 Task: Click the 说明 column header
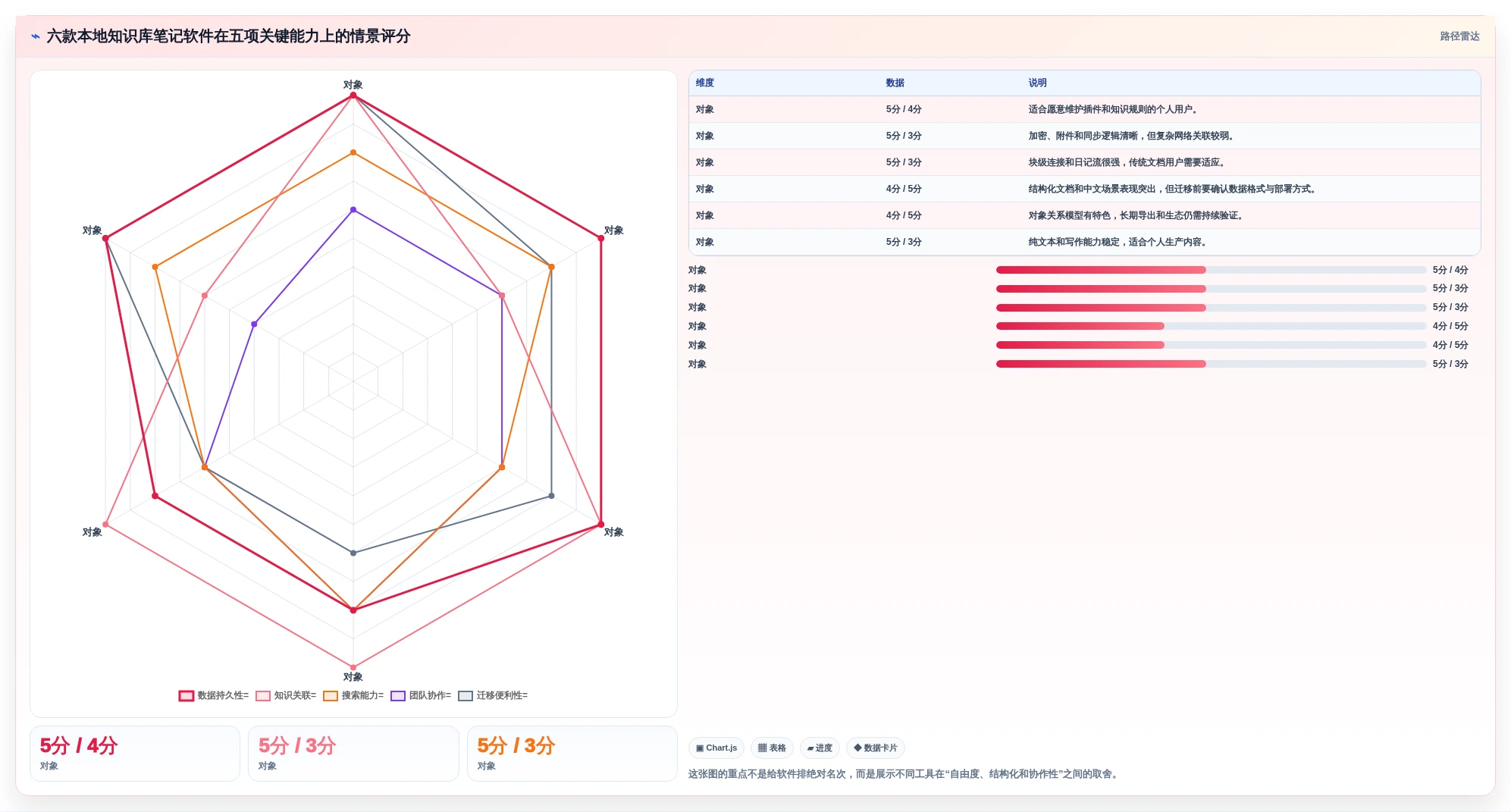click(1038, 83)
